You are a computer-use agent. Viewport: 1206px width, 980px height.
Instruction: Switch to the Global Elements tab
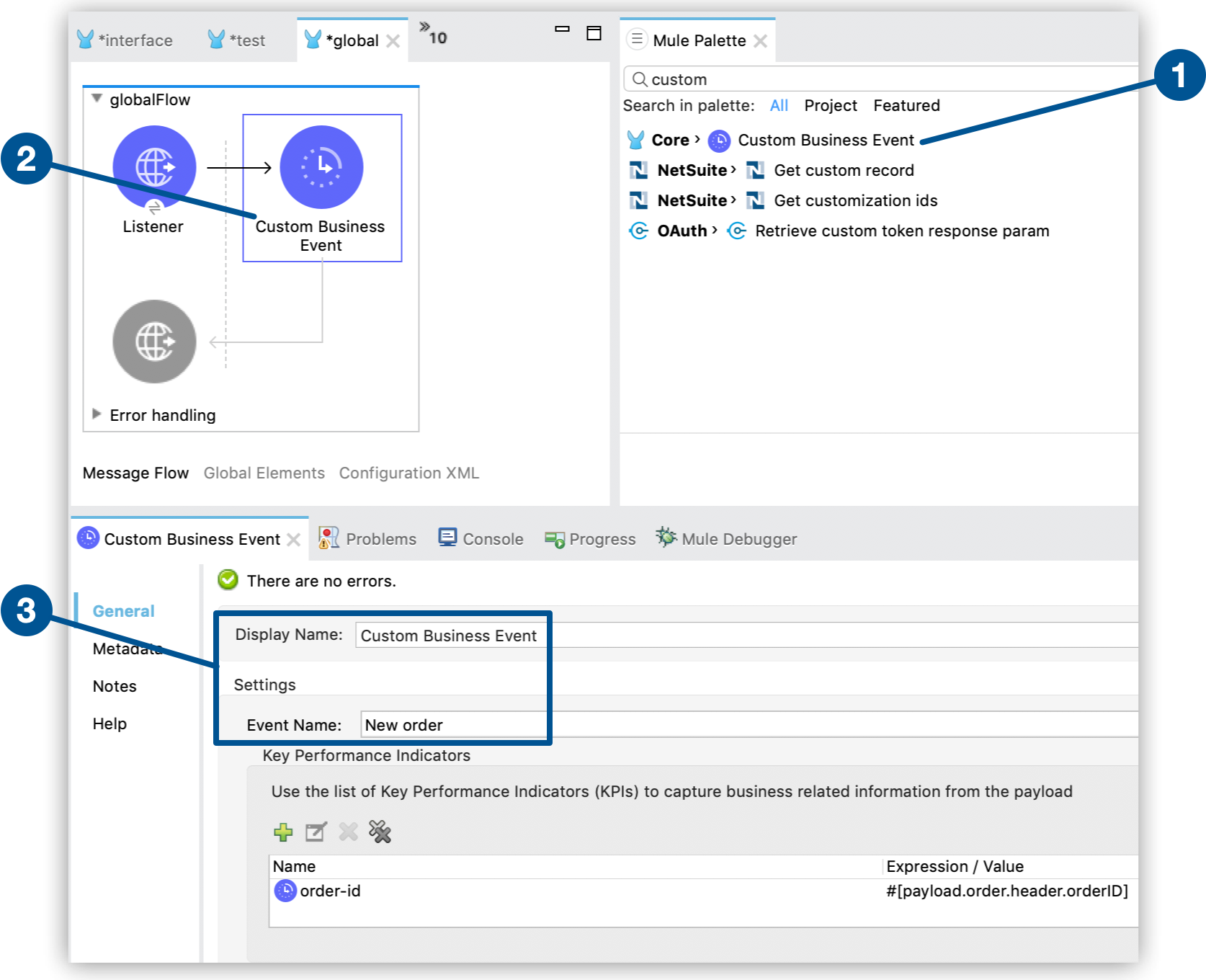[x=264, y=473]
